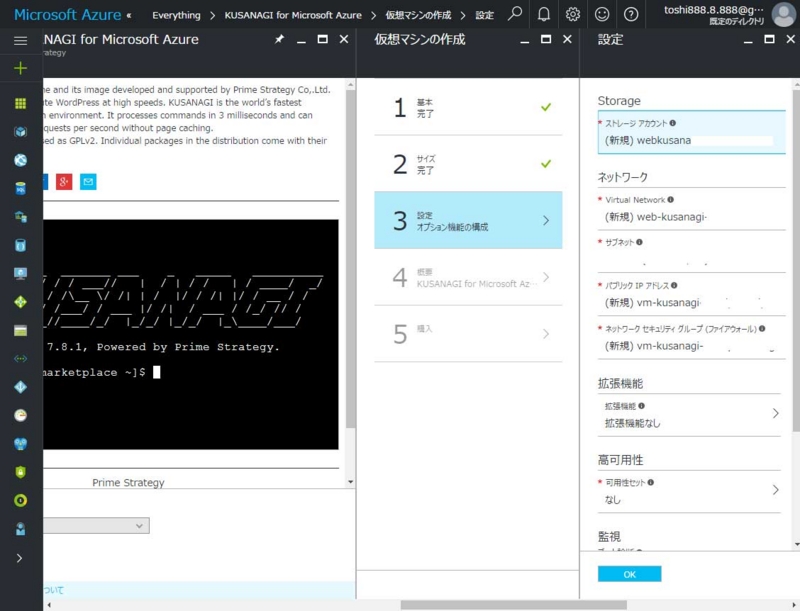Screen dimensions: 800x611
Task: Click the green plus New resource icon
Action: [x=20, y=68]
